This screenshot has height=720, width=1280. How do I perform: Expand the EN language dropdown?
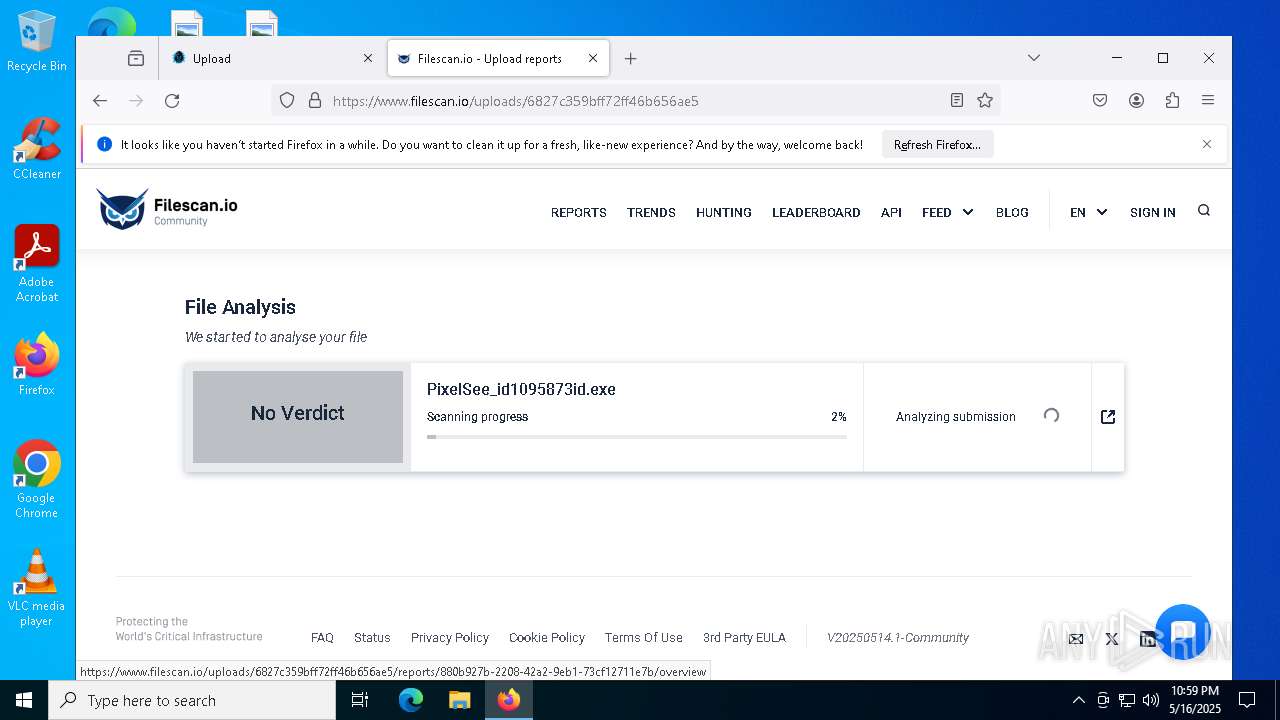click(1088, 212)
